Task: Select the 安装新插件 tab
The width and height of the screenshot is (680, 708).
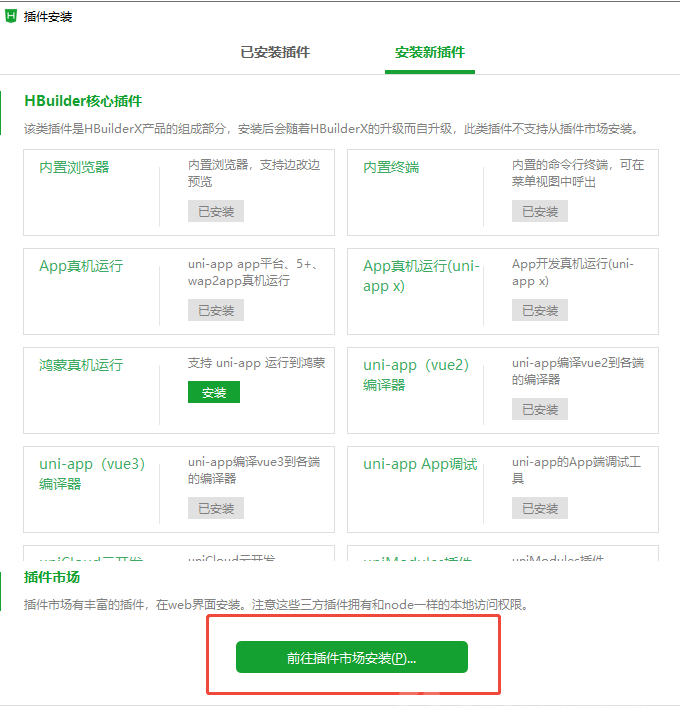Action: click(430, 52)
